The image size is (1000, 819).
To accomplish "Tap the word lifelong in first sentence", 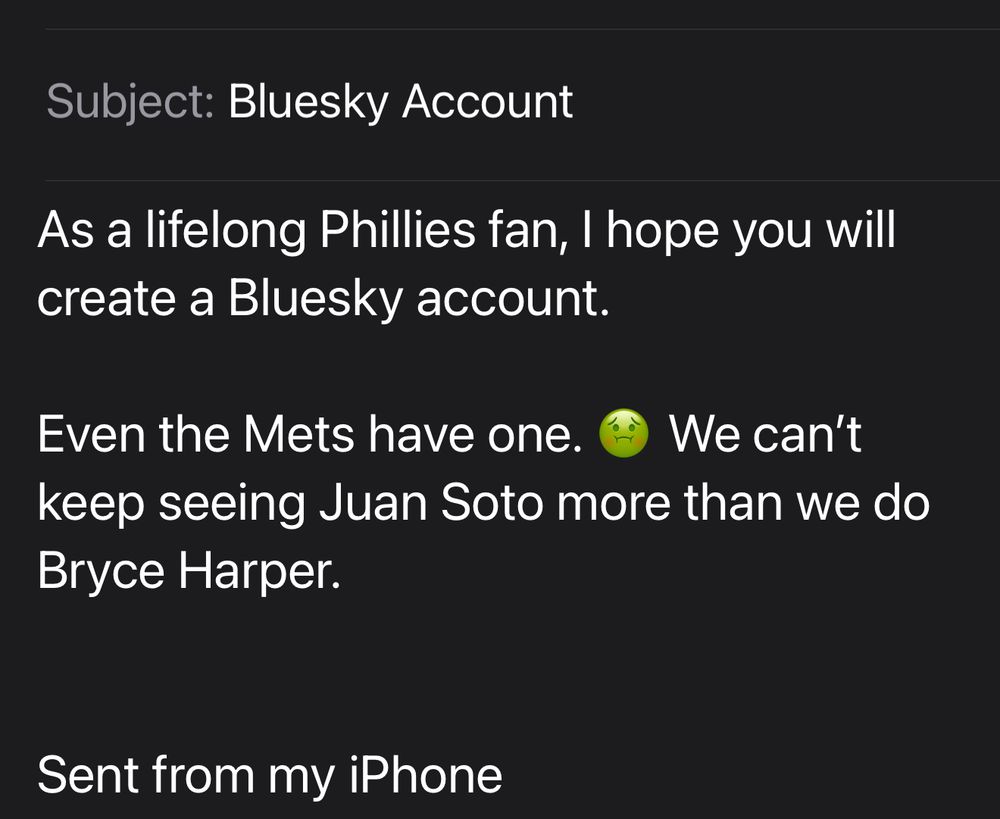I will [226, 231].
